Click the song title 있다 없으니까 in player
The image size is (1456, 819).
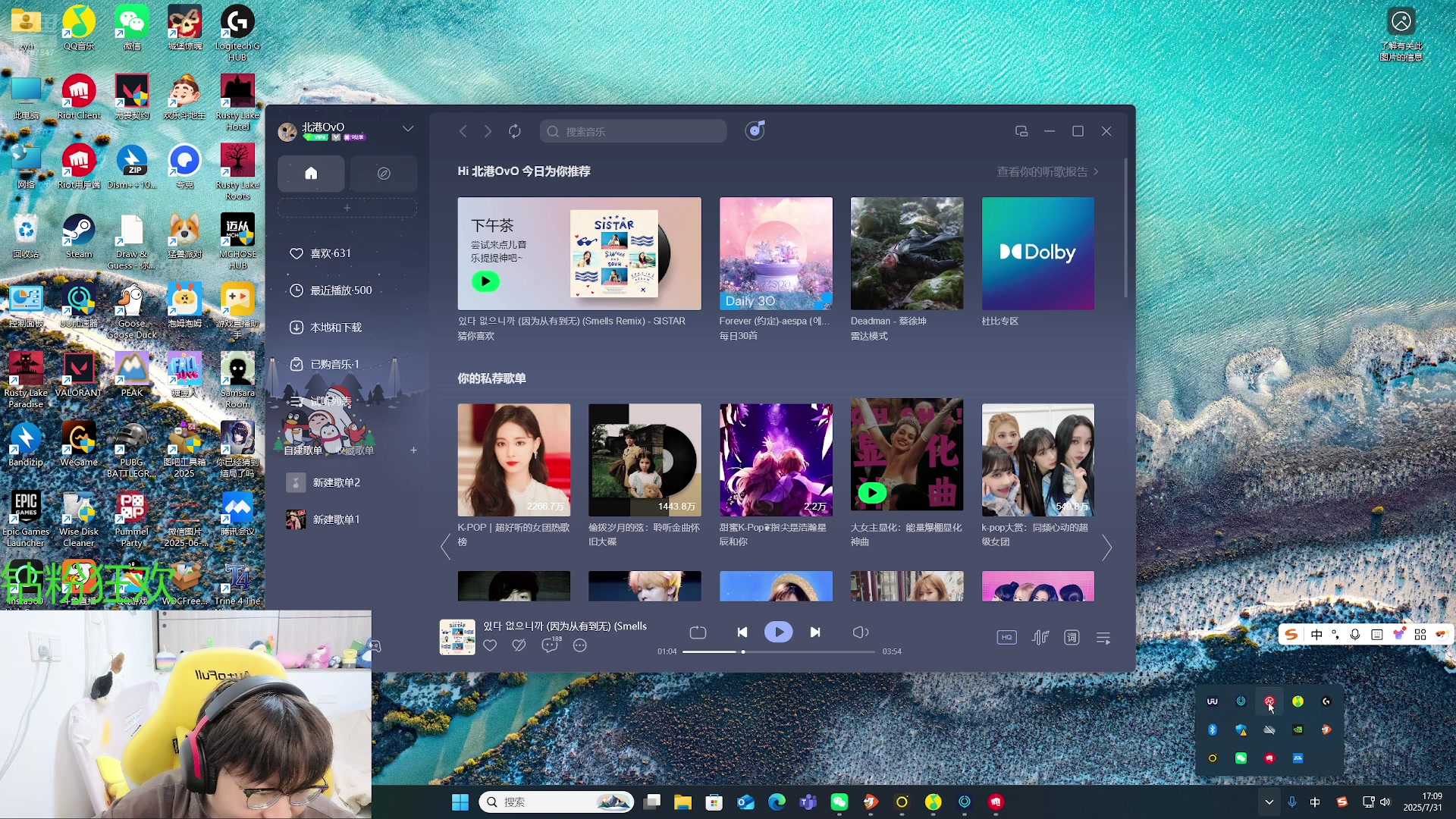pos(565,626)
